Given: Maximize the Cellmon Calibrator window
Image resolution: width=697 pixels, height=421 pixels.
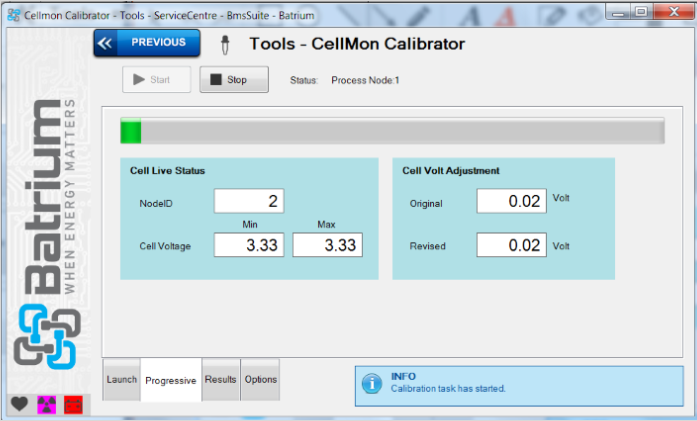Looking at the screenshot, I should click(641, 12).
